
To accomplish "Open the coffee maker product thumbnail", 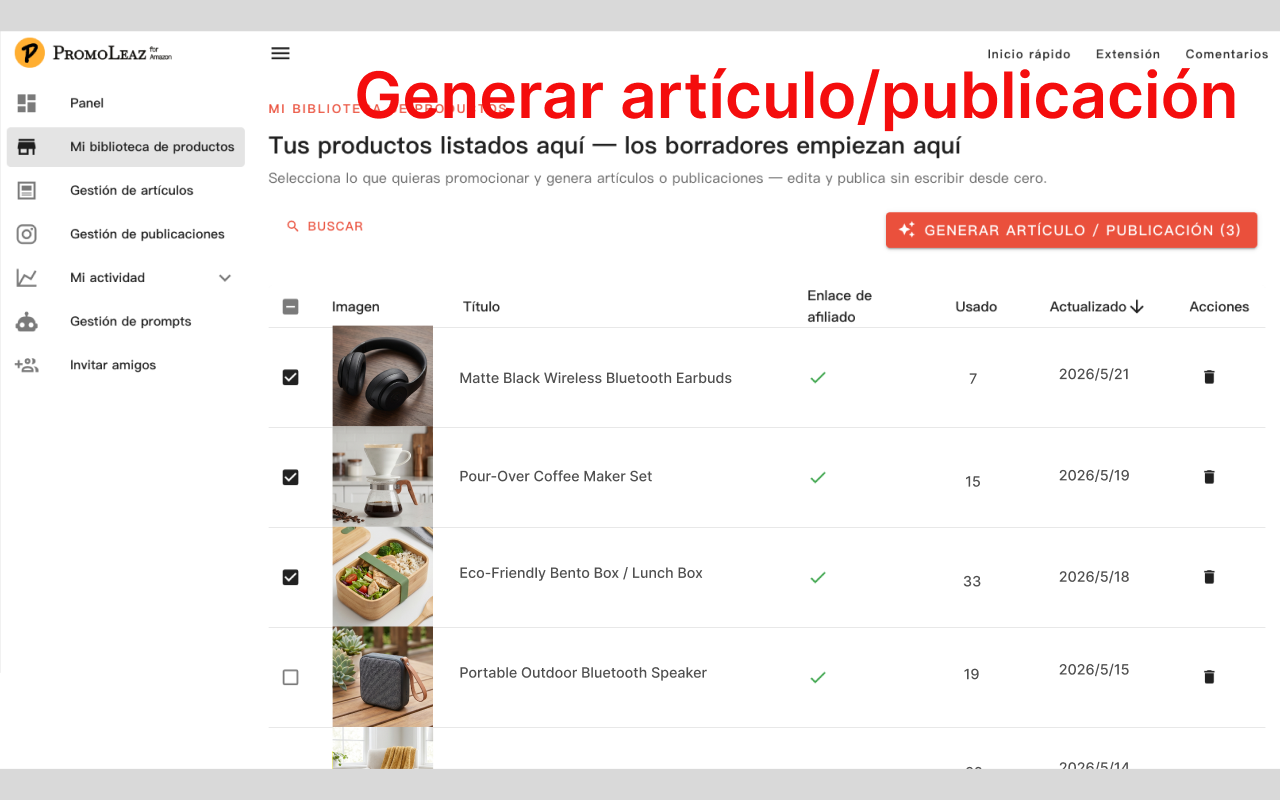I will 383,477.
